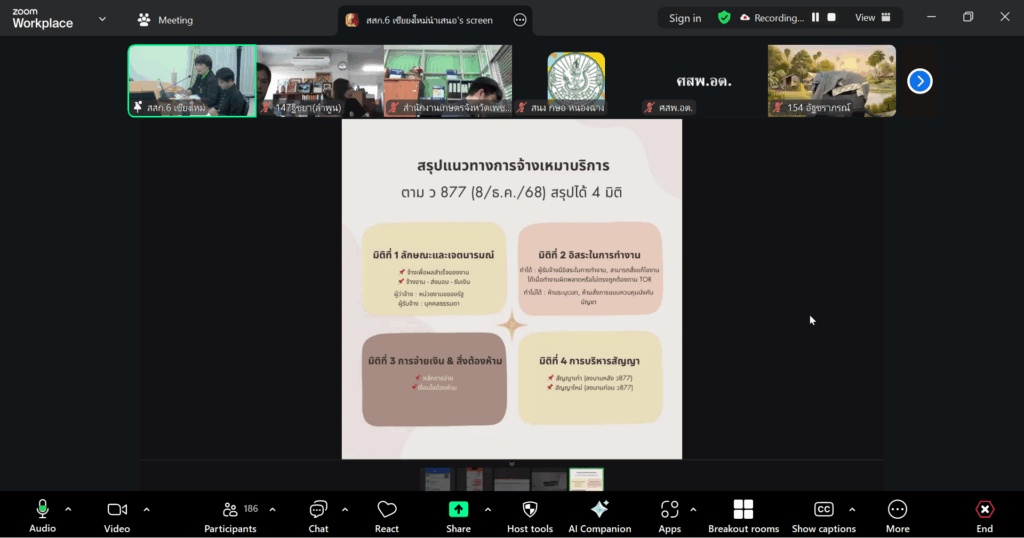The width and height of the screenshot is (1024, 538).
Task: Click the End meeting button
Action: coord(984,511)
